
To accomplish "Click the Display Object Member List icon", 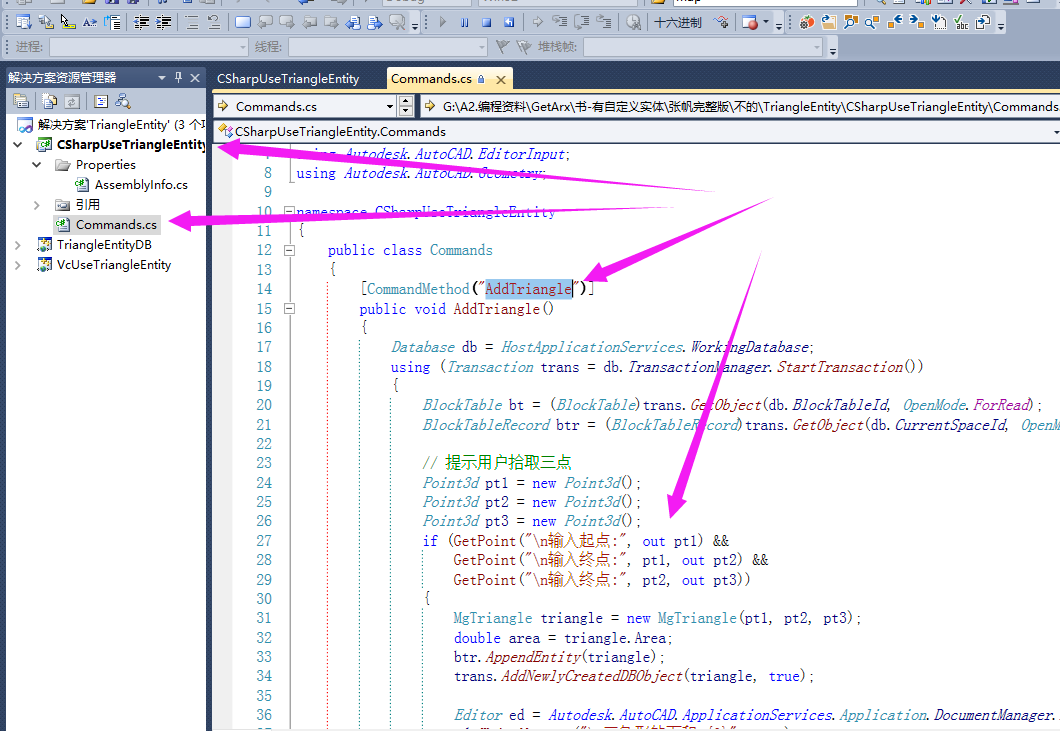I will point(24,22).
